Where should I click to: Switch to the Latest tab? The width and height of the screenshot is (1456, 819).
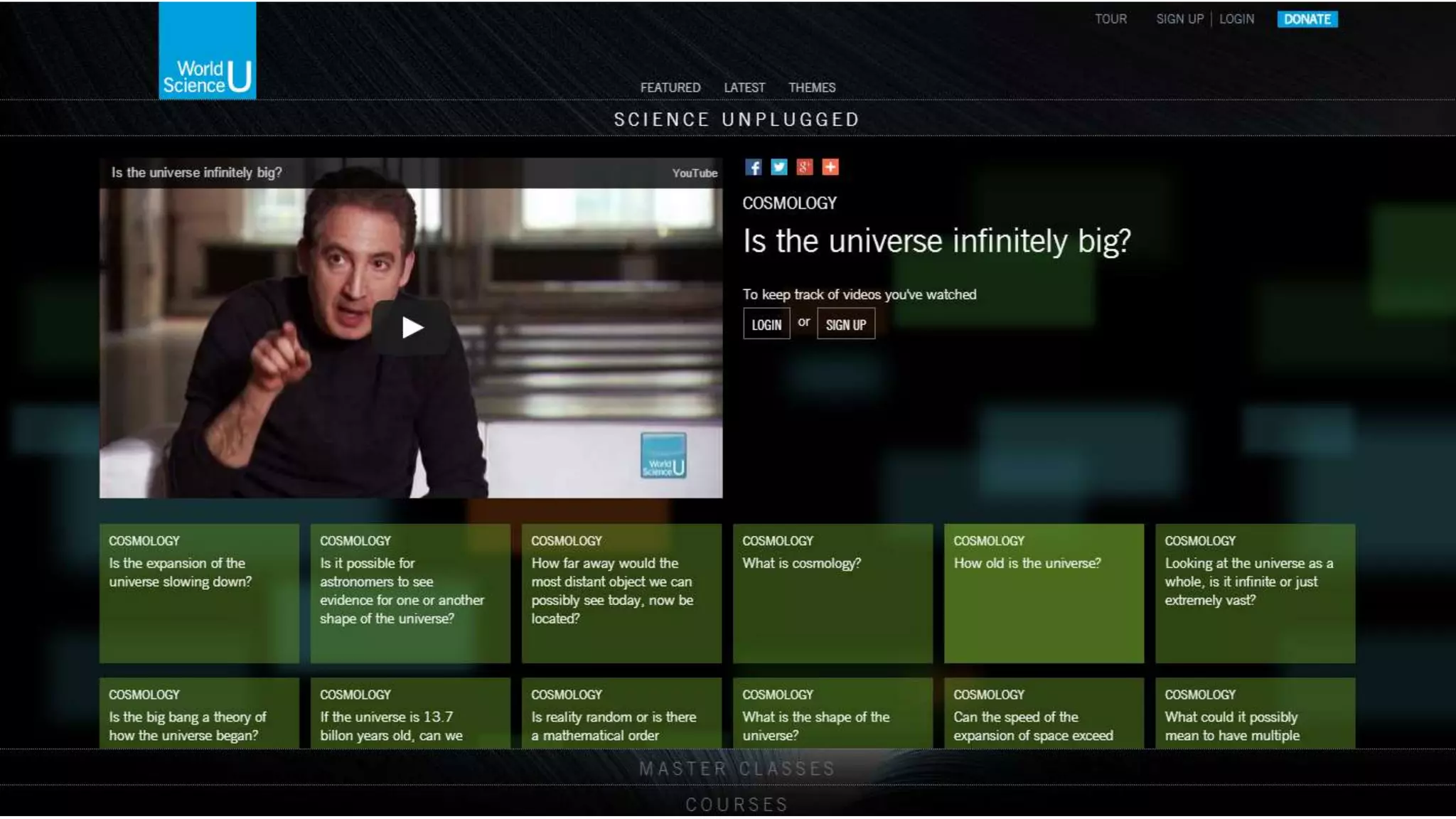[x=744, y=87]
